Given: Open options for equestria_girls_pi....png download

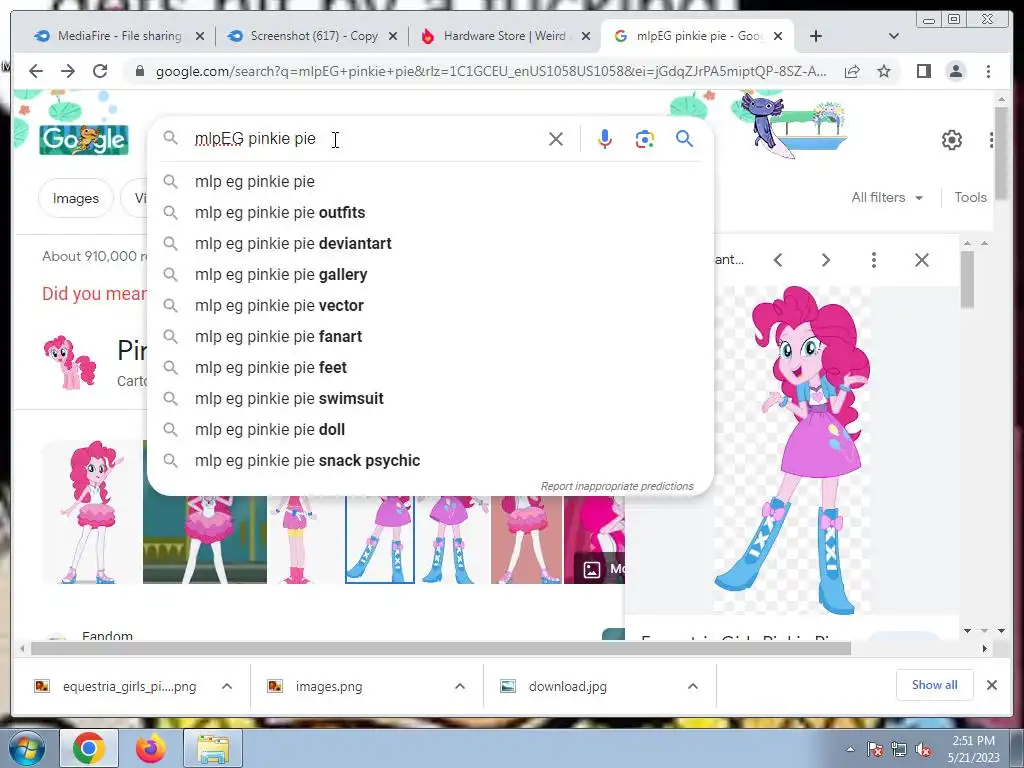Looking at the screenshot, I should pyautogui.click(x=227, y=686).
